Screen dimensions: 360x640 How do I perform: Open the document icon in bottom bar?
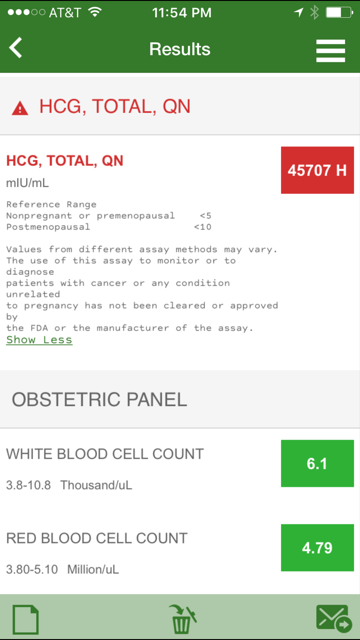coord(26,619)
